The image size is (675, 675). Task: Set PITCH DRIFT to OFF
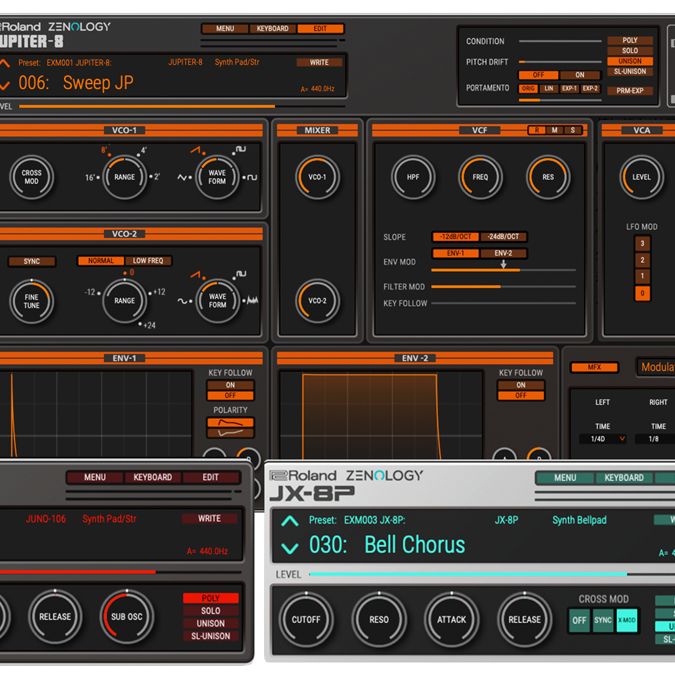click(538, 75)
